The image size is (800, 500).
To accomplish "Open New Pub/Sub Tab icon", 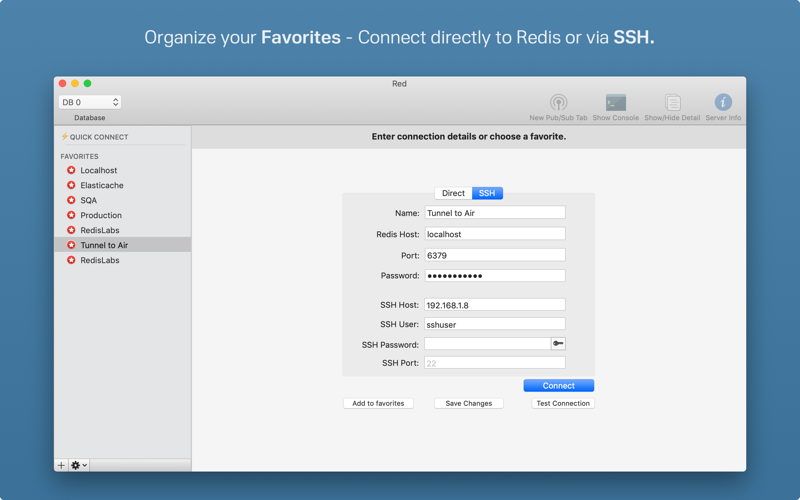I will [558, 103].
